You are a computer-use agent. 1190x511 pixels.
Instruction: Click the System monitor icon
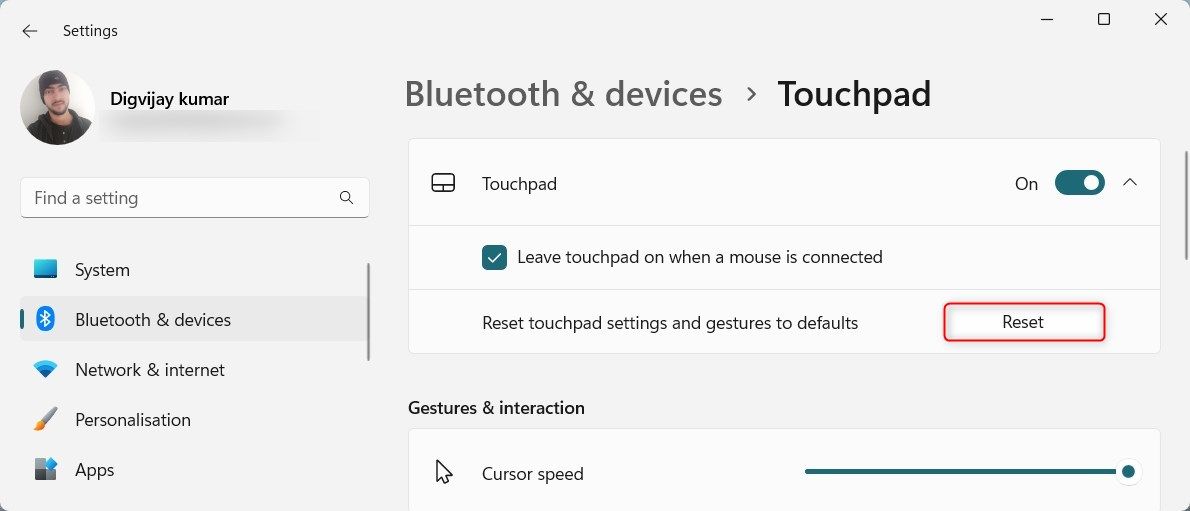tap(46, 270)
